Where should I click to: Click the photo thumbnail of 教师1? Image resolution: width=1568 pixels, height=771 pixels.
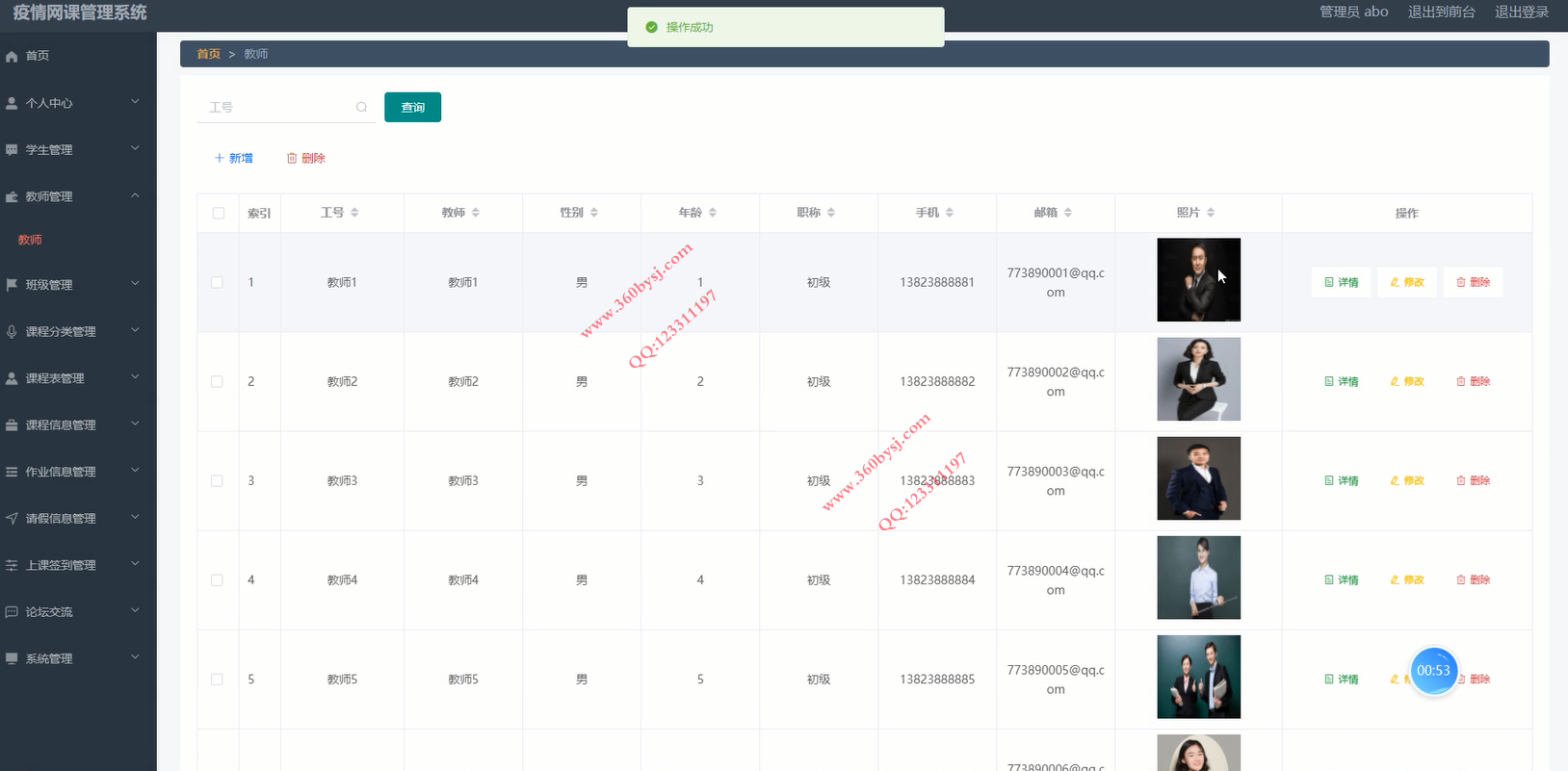click(1198, 279)
